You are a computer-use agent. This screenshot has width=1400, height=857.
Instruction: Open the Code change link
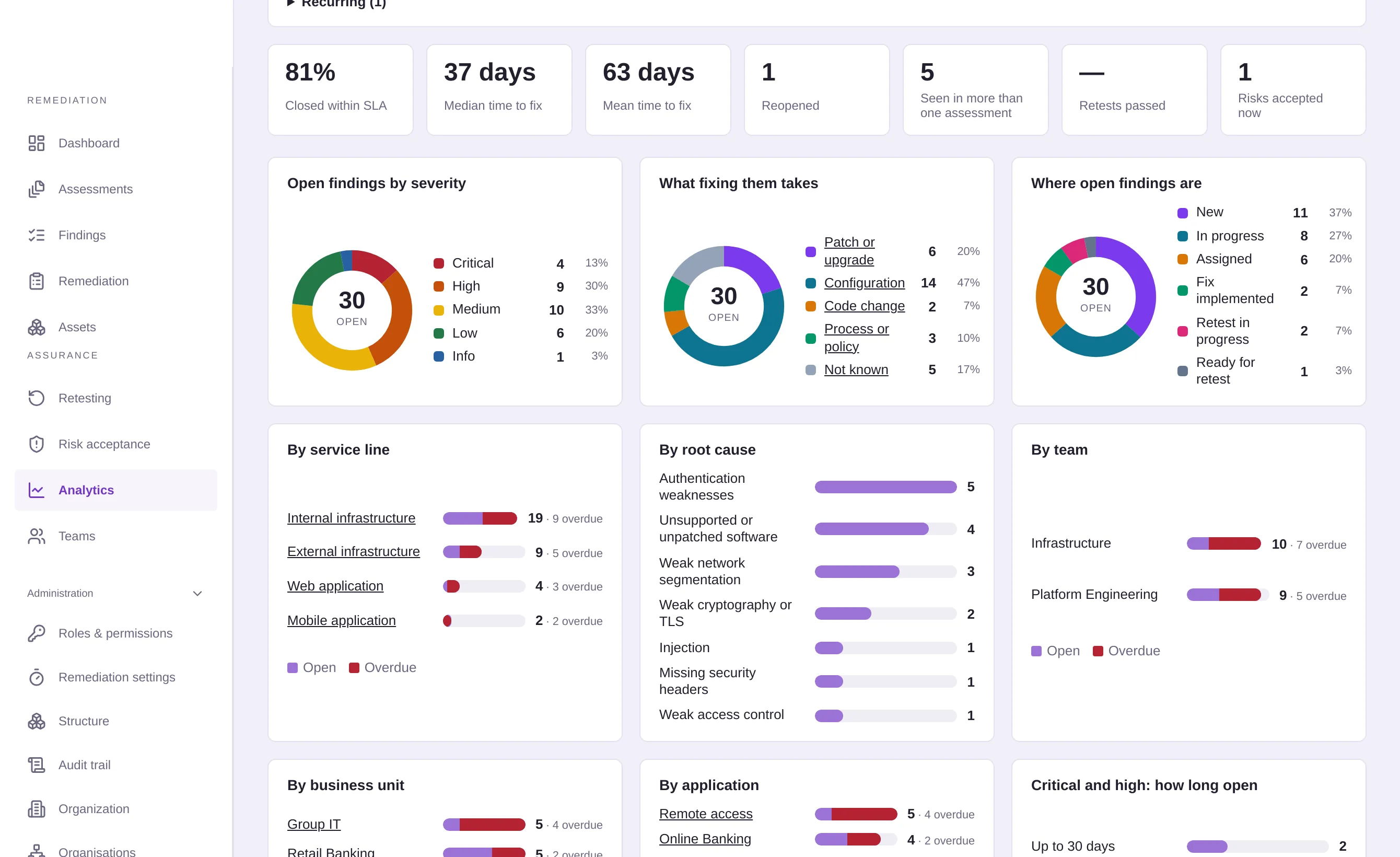tap(864, 306)
